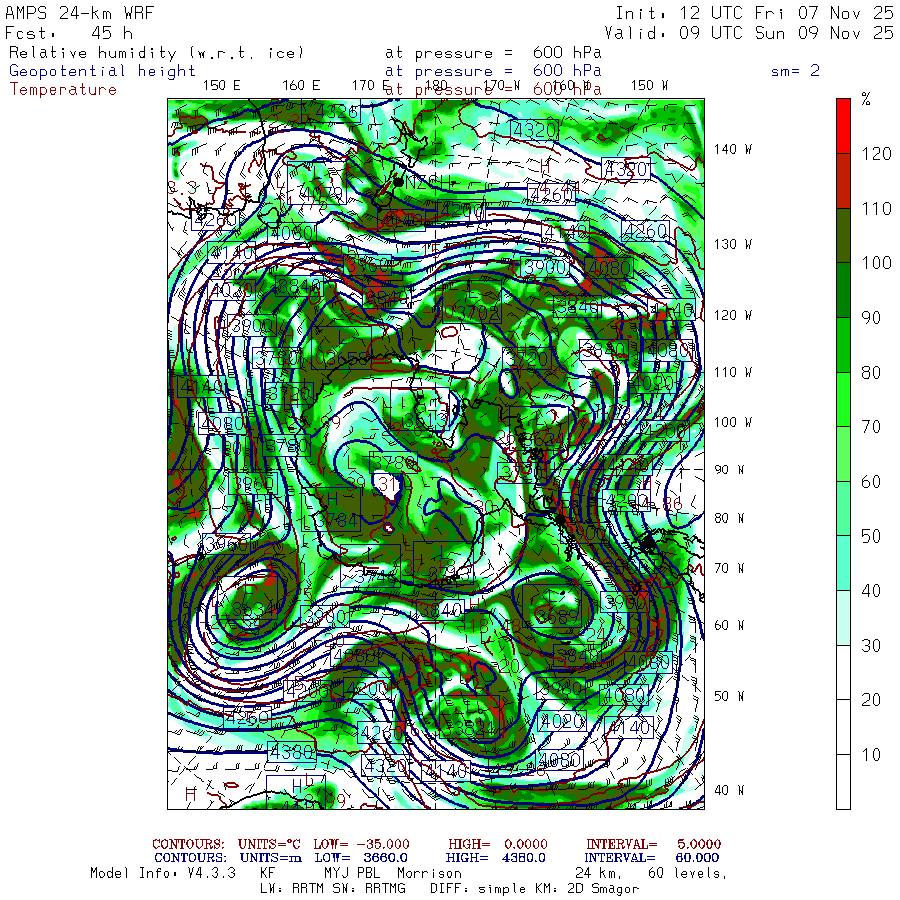Click the turquoise 40-50 legend color band
This screenshot has height=900, width=900.
coord(843,562)
